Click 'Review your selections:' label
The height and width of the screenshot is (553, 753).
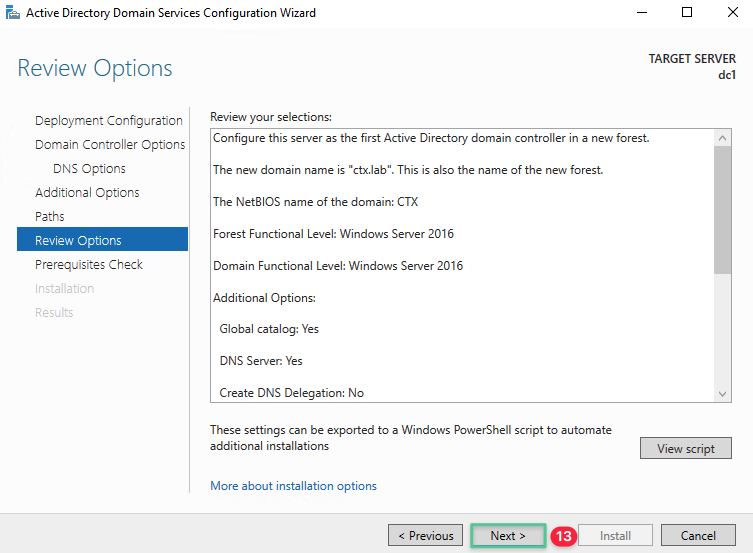(x=271, y=117)
